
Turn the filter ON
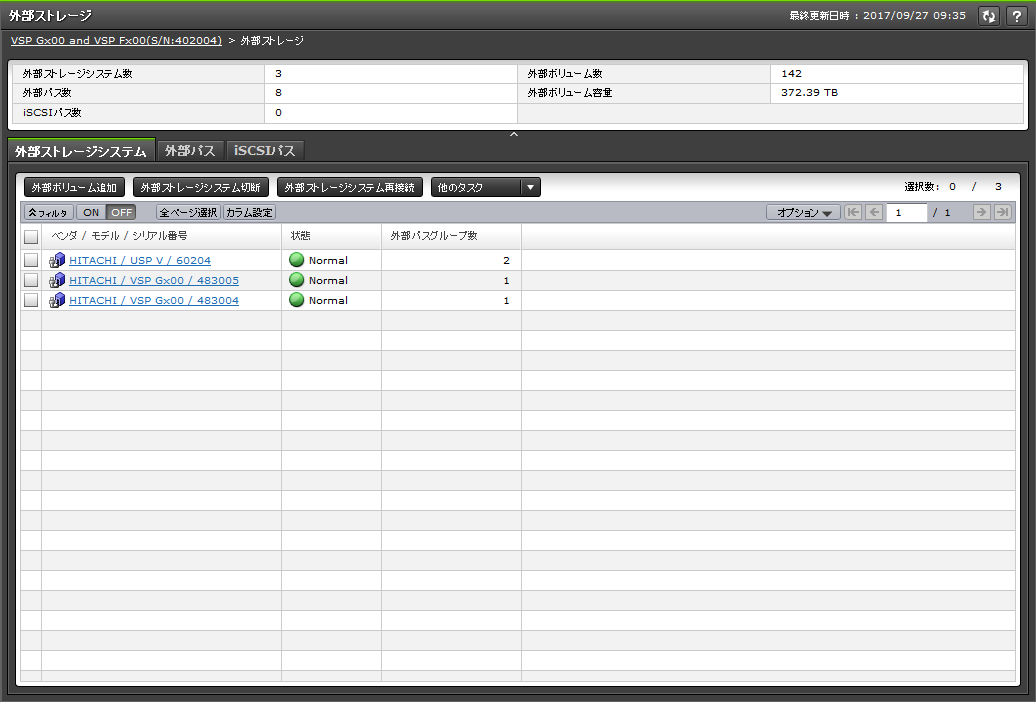click(x=91, y=212)
